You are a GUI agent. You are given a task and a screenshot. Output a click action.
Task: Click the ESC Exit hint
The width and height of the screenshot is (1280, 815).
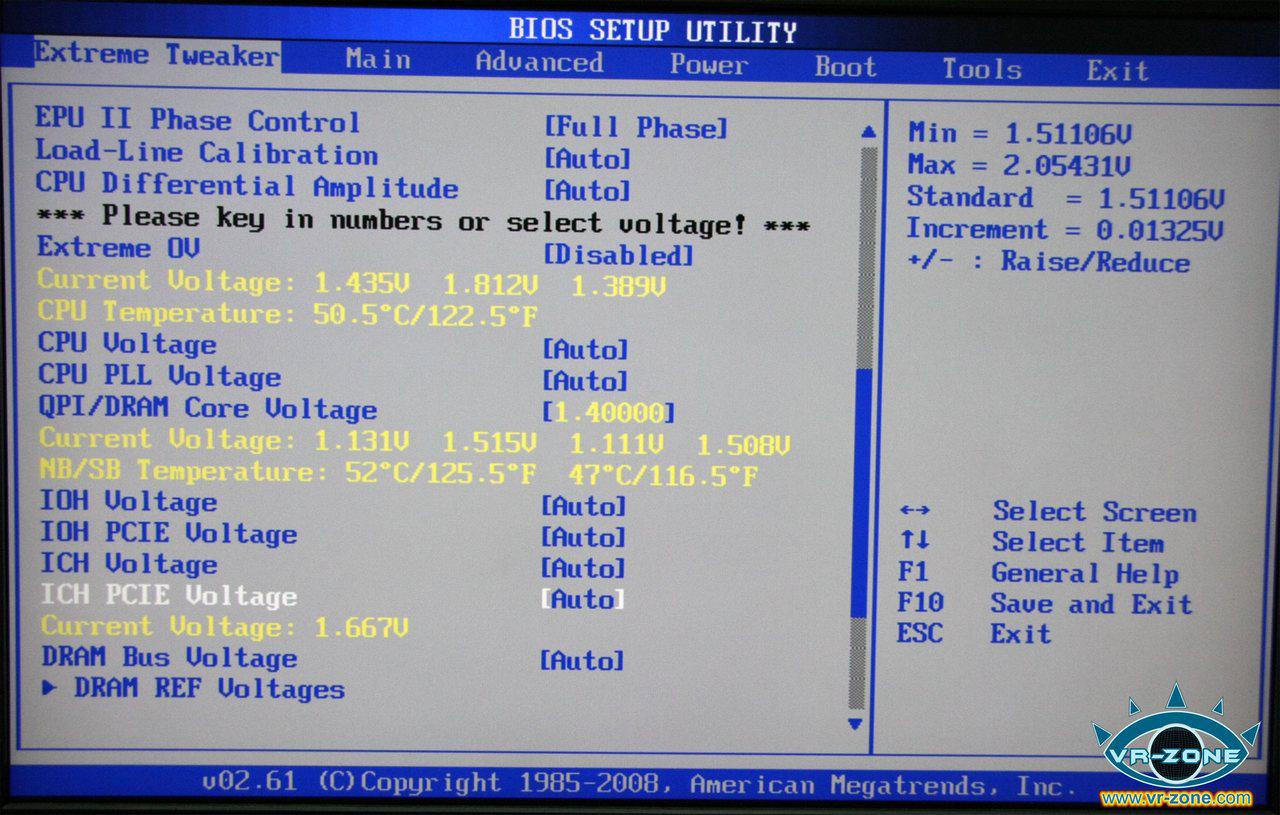click(975, 633)
